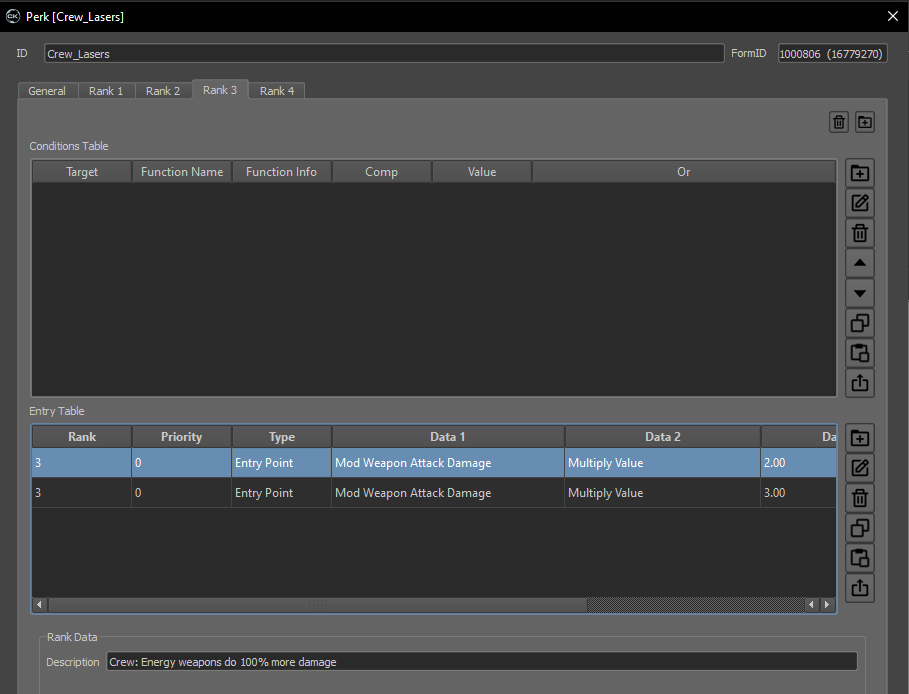Open the Rank 2 tab

(163, 91)
